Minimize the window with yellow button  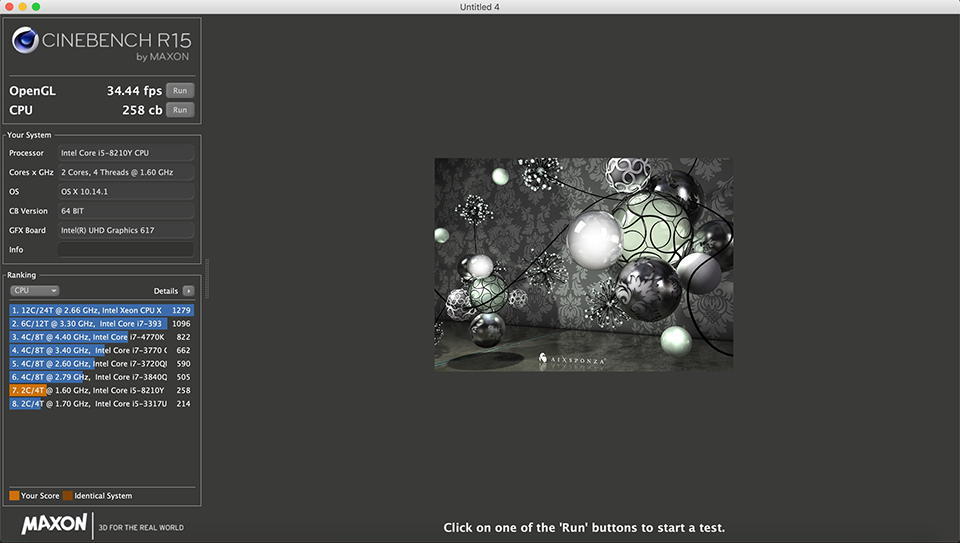click(x=23, y=7)
